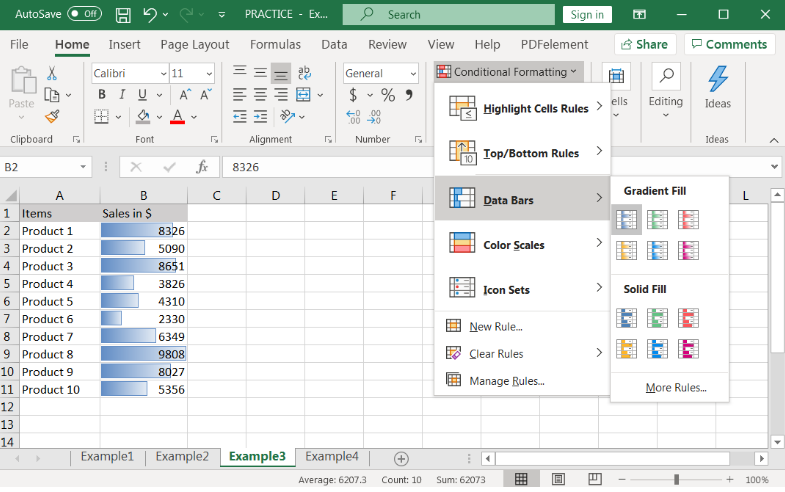Open the Font Color dropdown arrow
The width and height of the screenshot is (785, 492).
pyautogui.click(x=194, y=117)
